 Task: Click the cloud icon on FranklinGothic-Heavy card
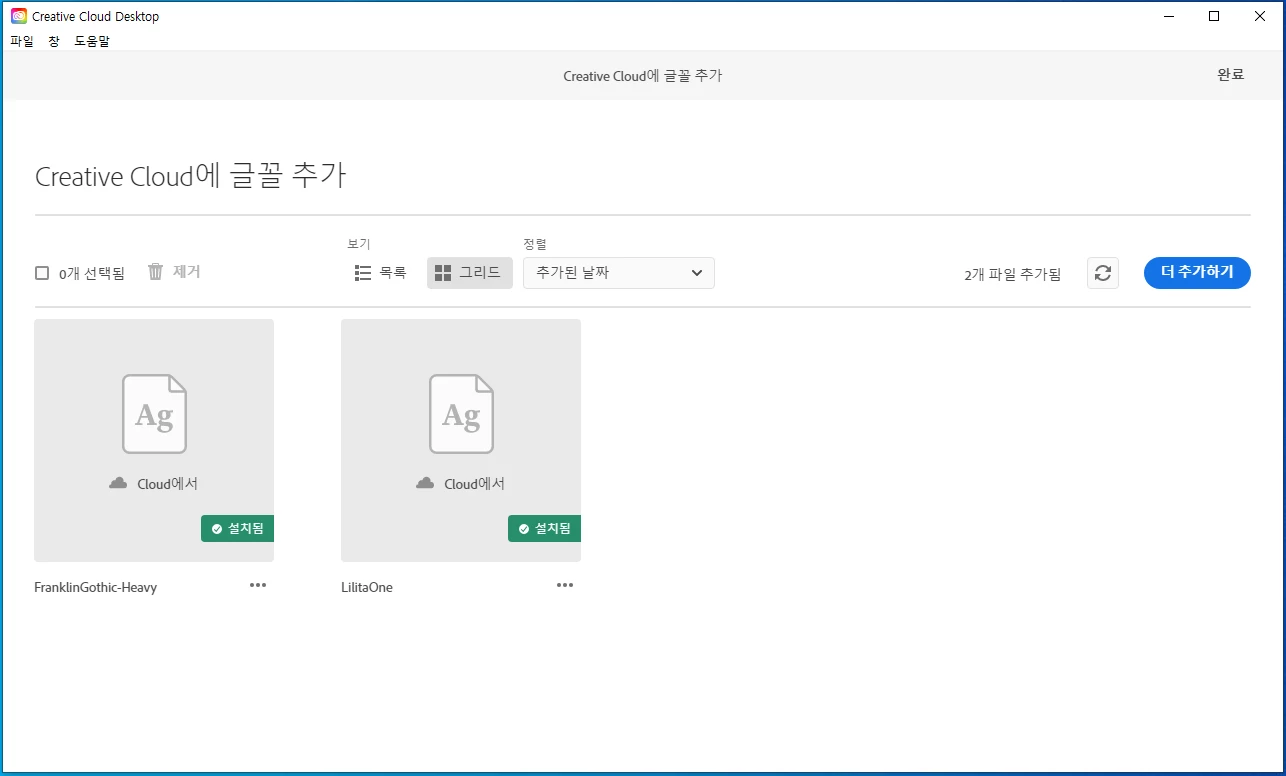point(118,483)
